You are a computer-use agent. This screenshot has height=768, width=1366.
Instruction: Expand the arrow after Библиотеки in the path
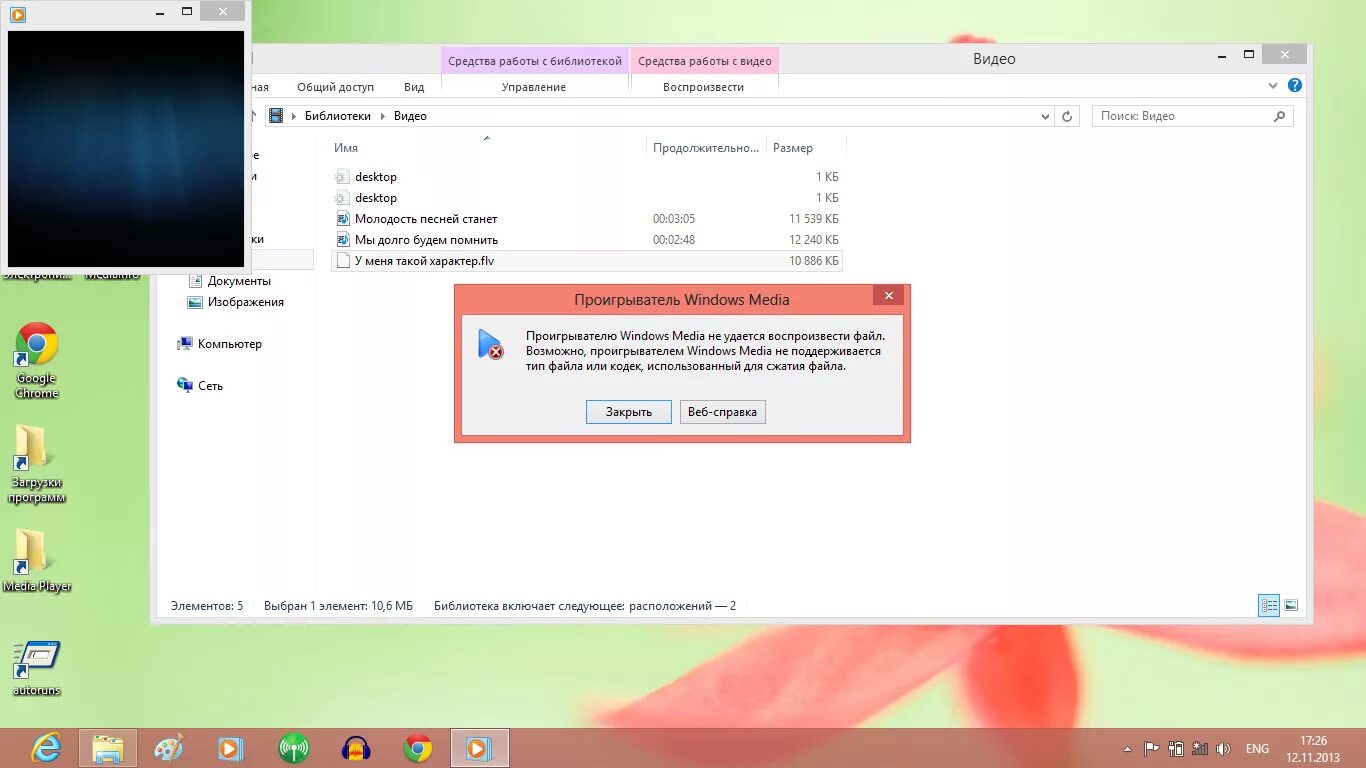[382, 116]
